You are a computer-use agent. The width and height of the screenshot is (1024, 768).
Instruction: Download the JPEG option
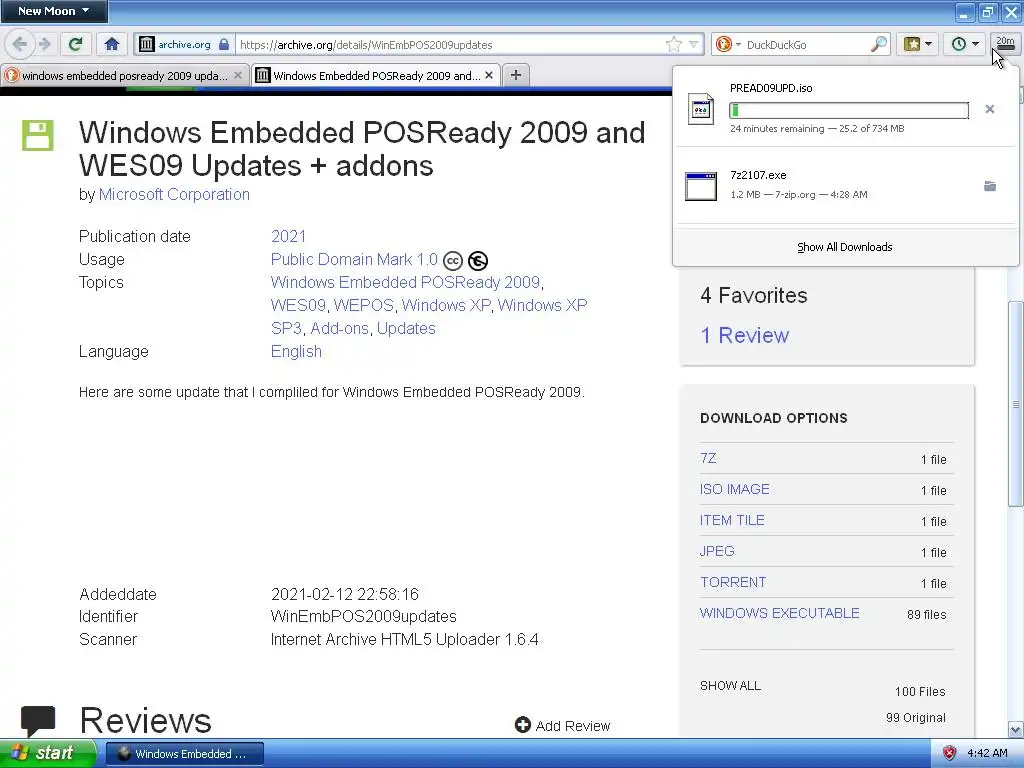[x=717, y=551]
